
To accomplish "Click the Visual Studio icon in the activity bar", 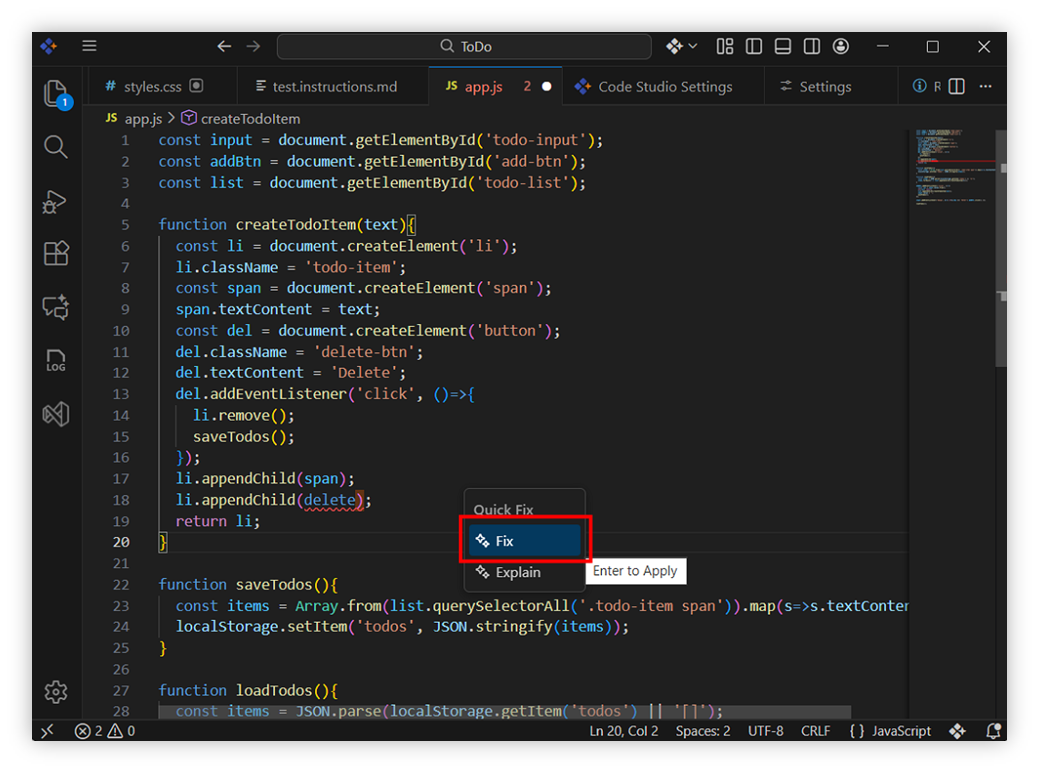I will pyautogui.click(x=56, y=413).
